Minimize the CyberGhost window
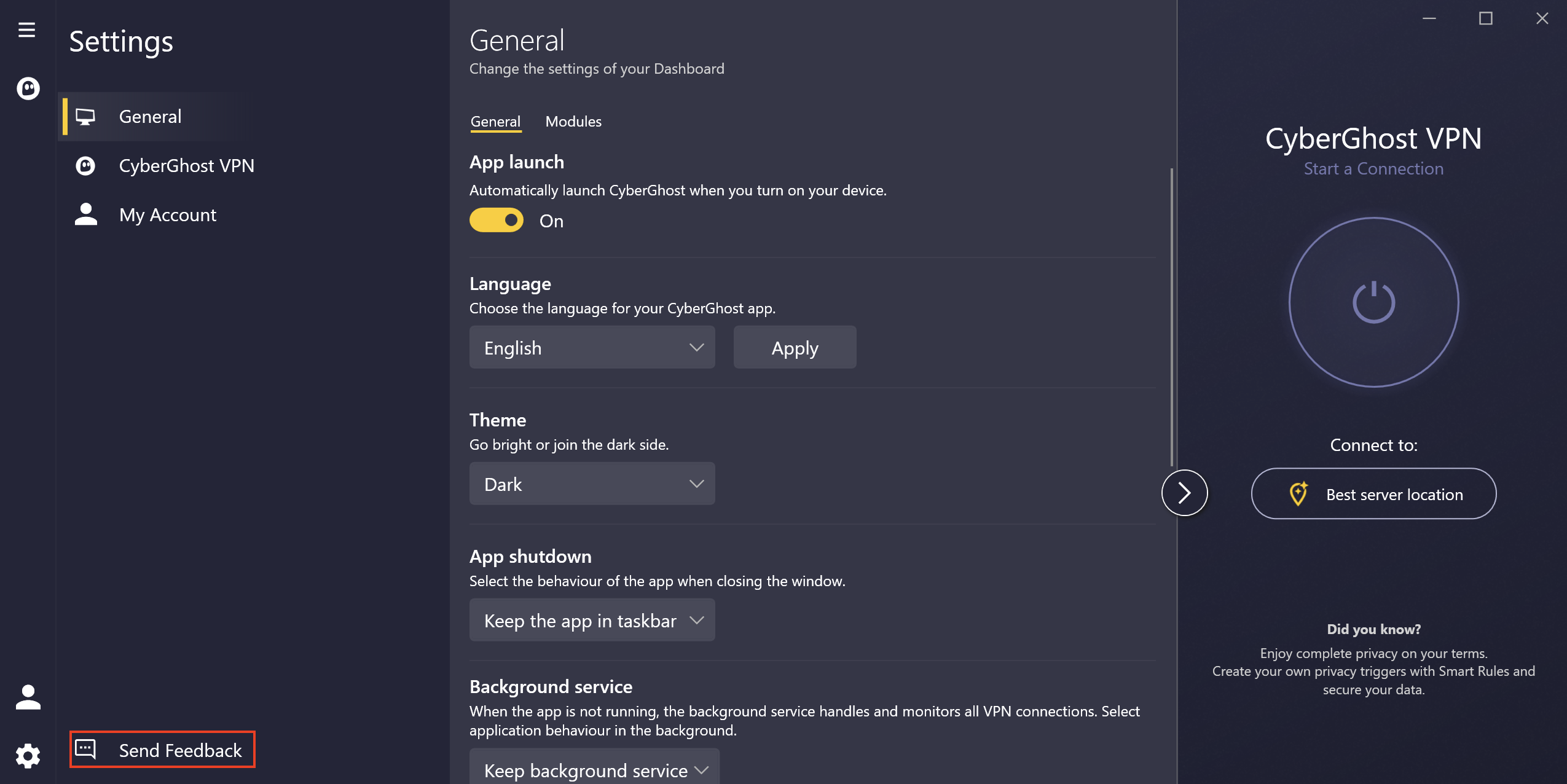The height and width of the screenshot is (784, 1567). pyautogui.click(x=1429, y=18)
